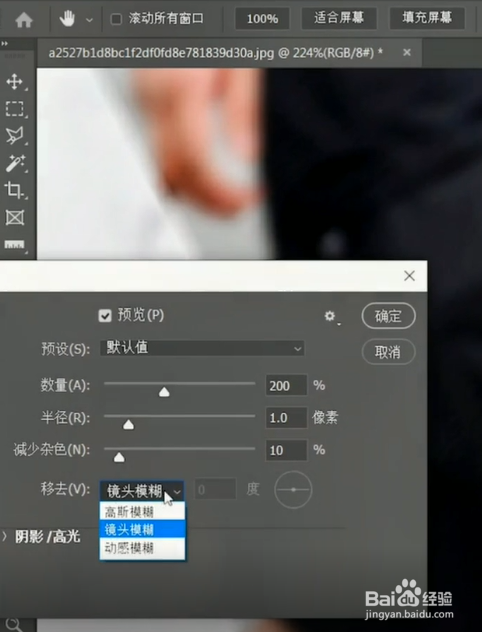Screen dimensions: 482x632
Task: Click the 确定 button
Action: [x=388, y=316]
